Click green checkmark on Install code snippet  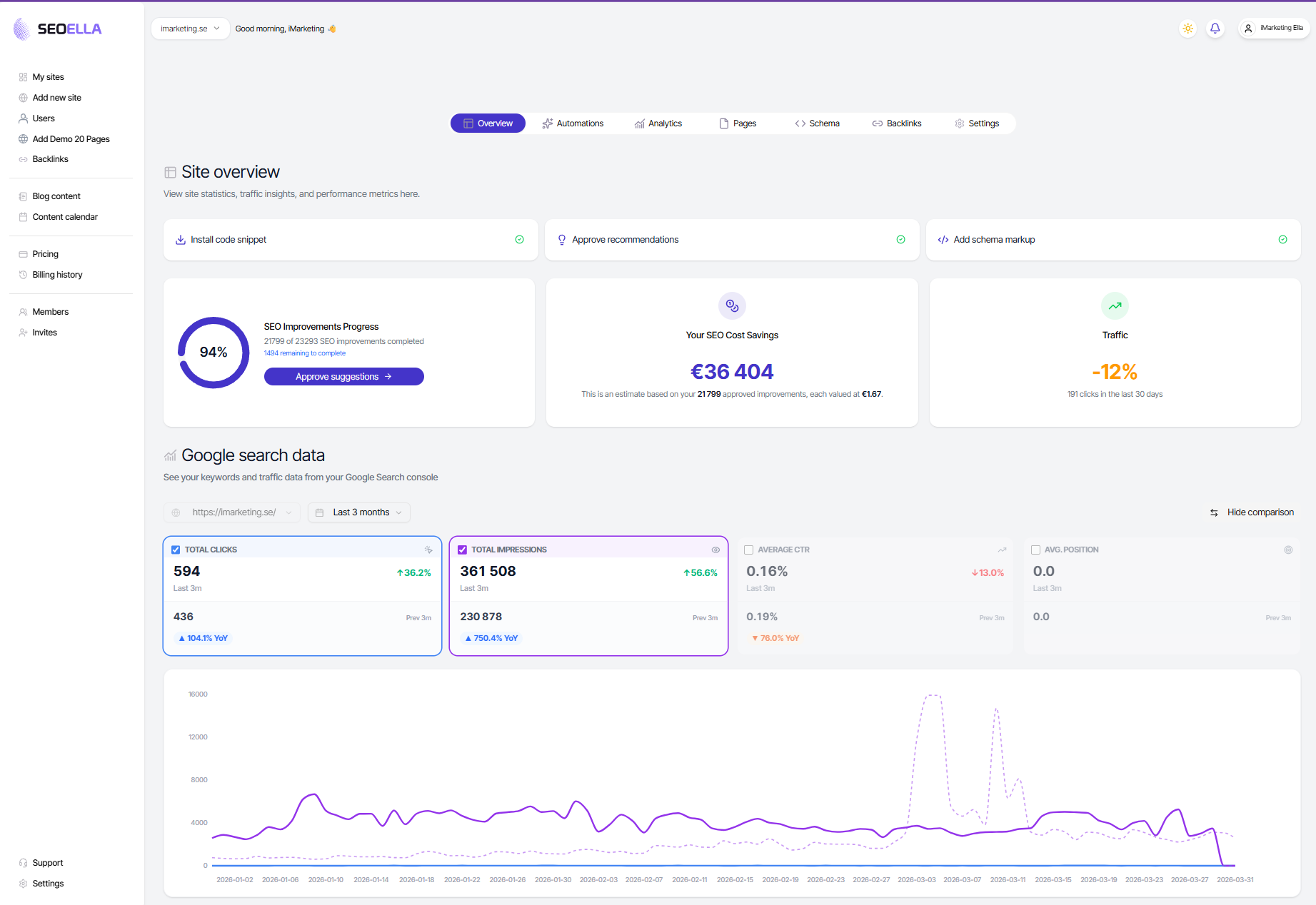pyautogui.click(x=519, y=240)
